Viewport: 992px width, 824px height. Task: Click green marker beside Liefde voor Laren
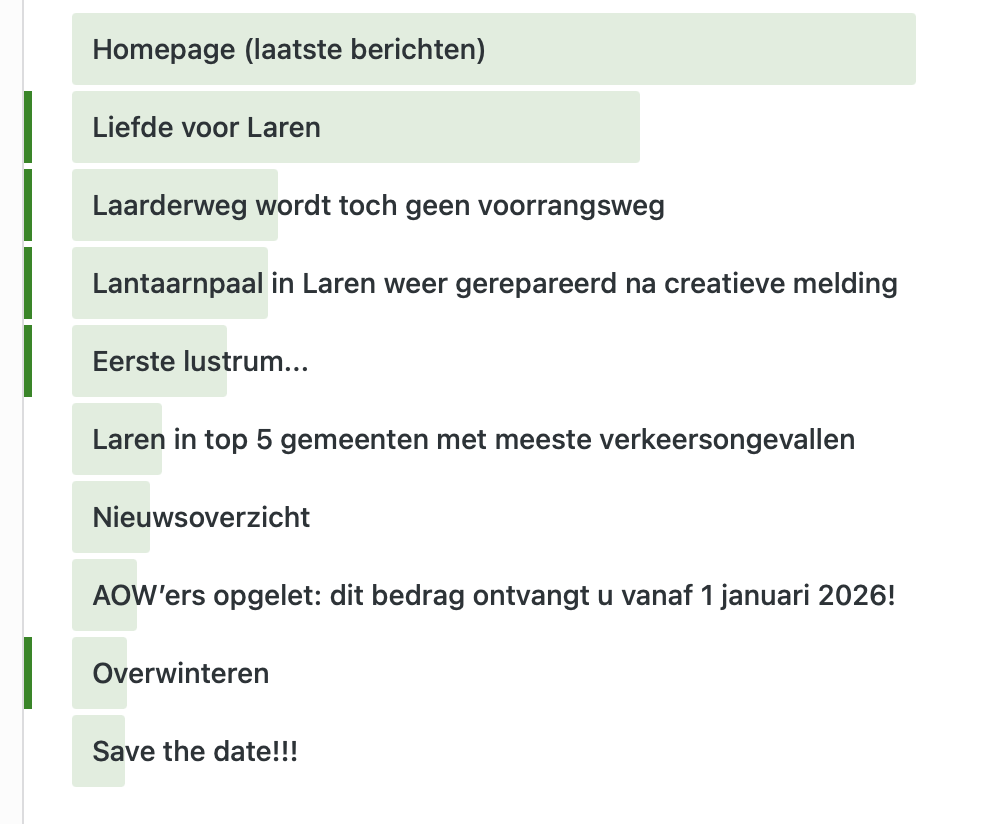click(x=28, y=127)
